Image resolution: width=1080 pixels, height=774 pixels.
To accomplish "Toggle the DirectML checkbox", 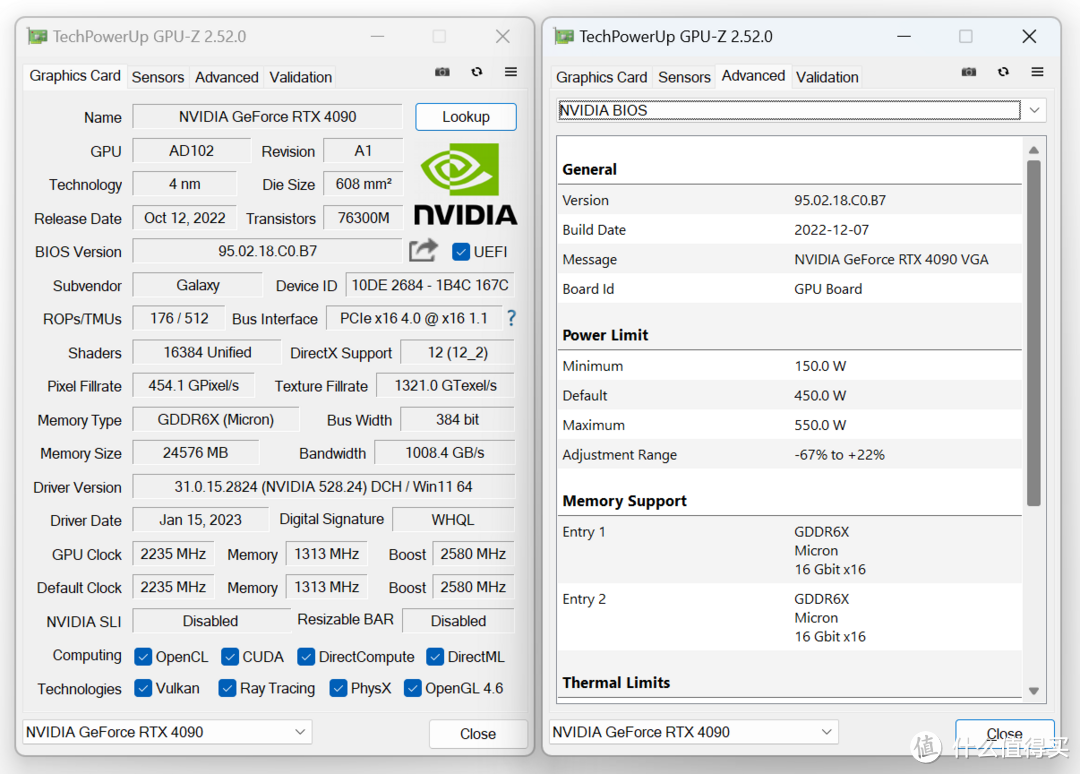I will coord(435,657).
